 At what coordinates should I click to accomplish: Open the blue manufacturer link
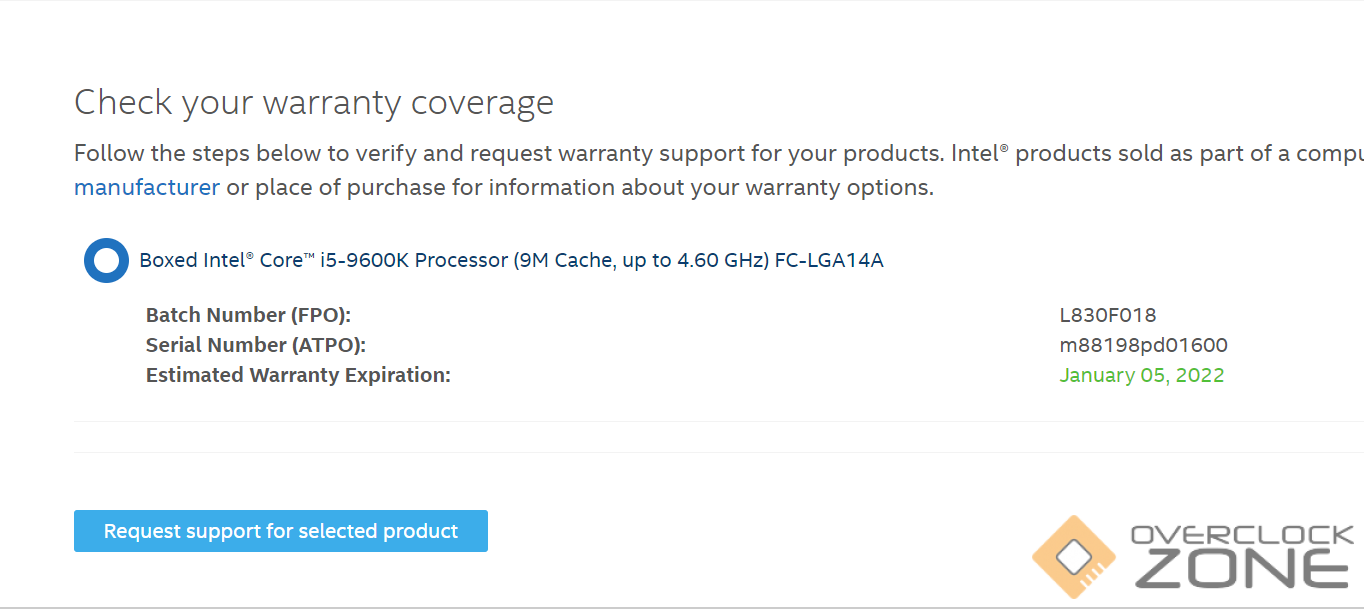pos(147,188)
